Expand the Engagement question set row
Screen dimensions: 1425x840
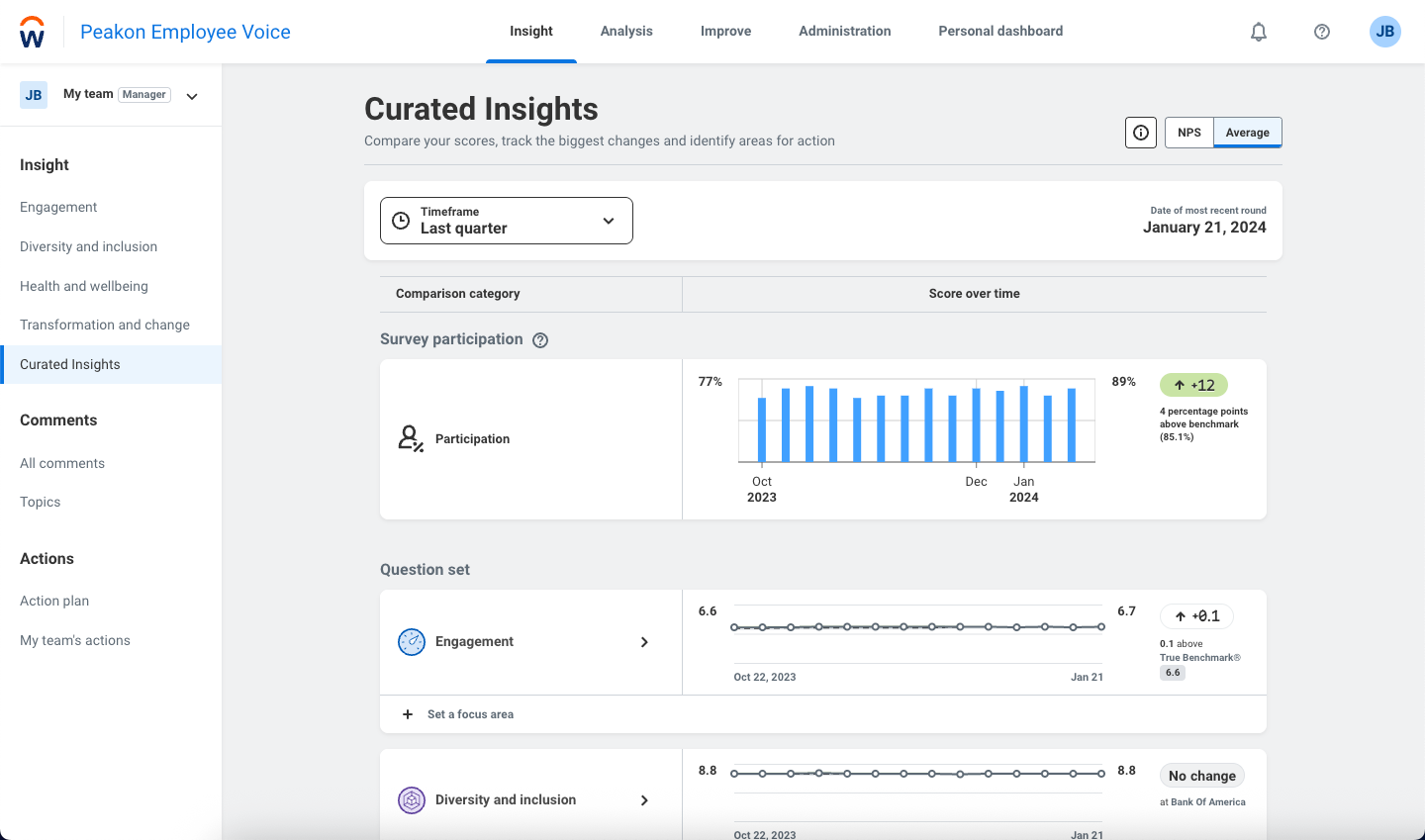(x=644, y=641)
